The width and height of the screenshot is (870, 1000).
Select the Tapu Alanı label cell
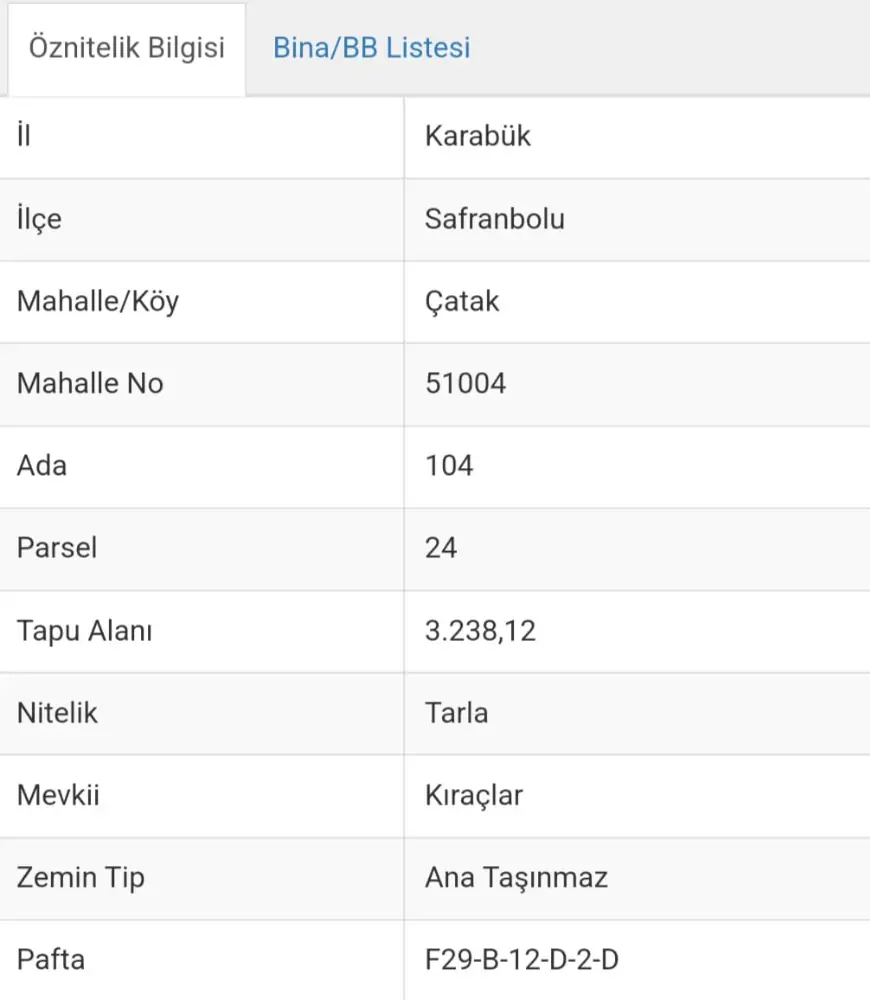click(x=84, y=631)
